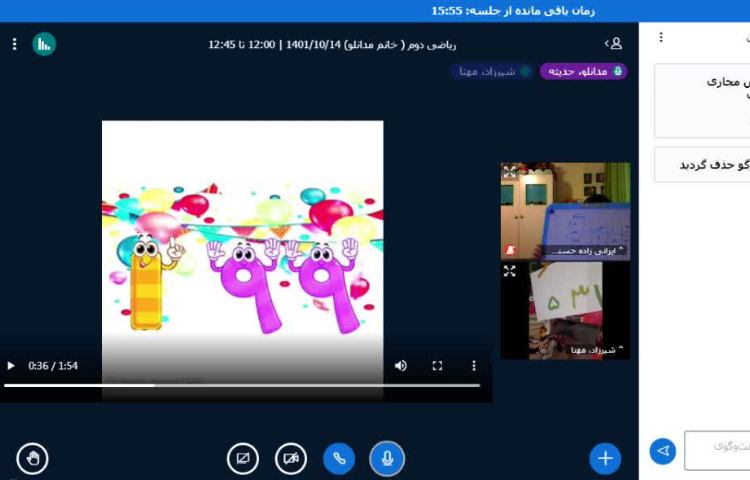Open the blue plus actions button
Screen dimensions: 750x480
click(605, 459)
